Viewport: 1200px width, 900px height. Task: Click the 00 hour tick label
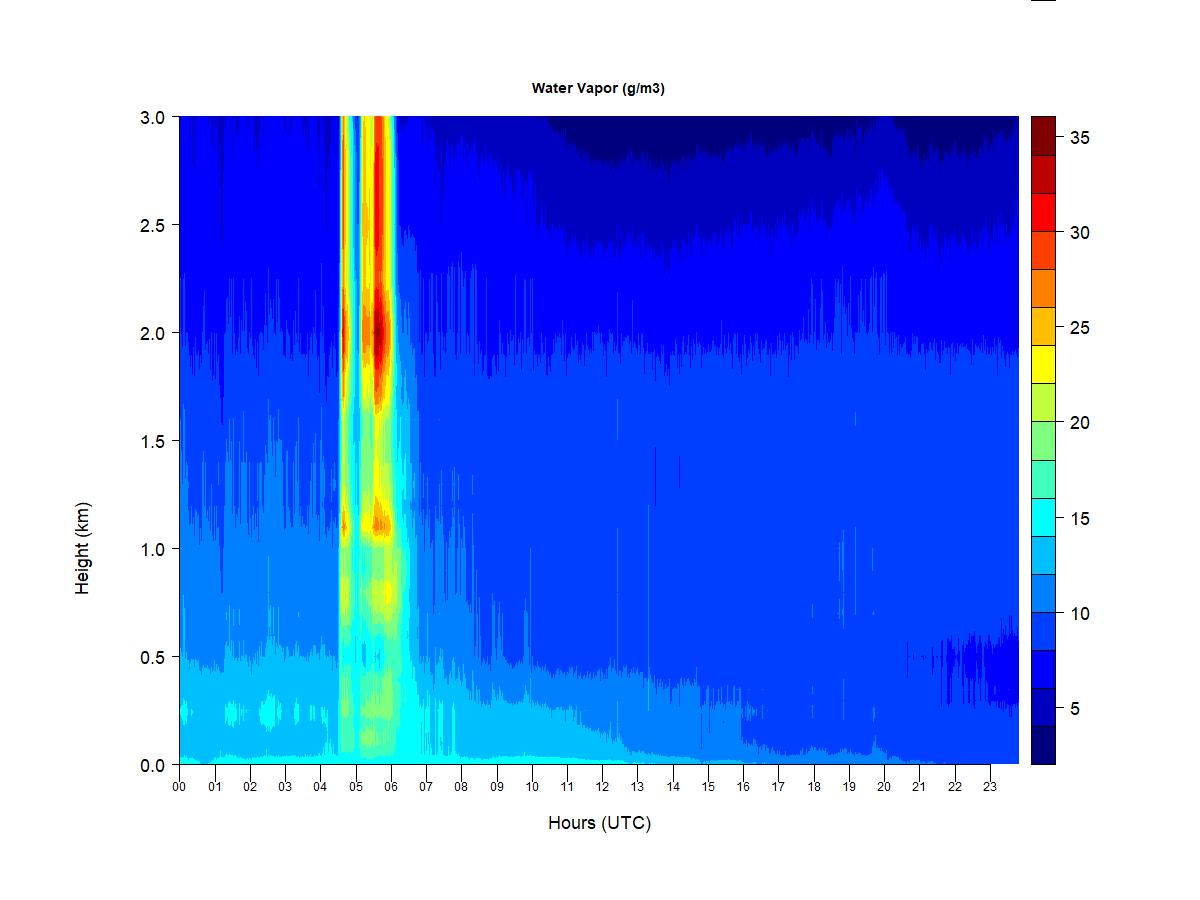[179, 787]
